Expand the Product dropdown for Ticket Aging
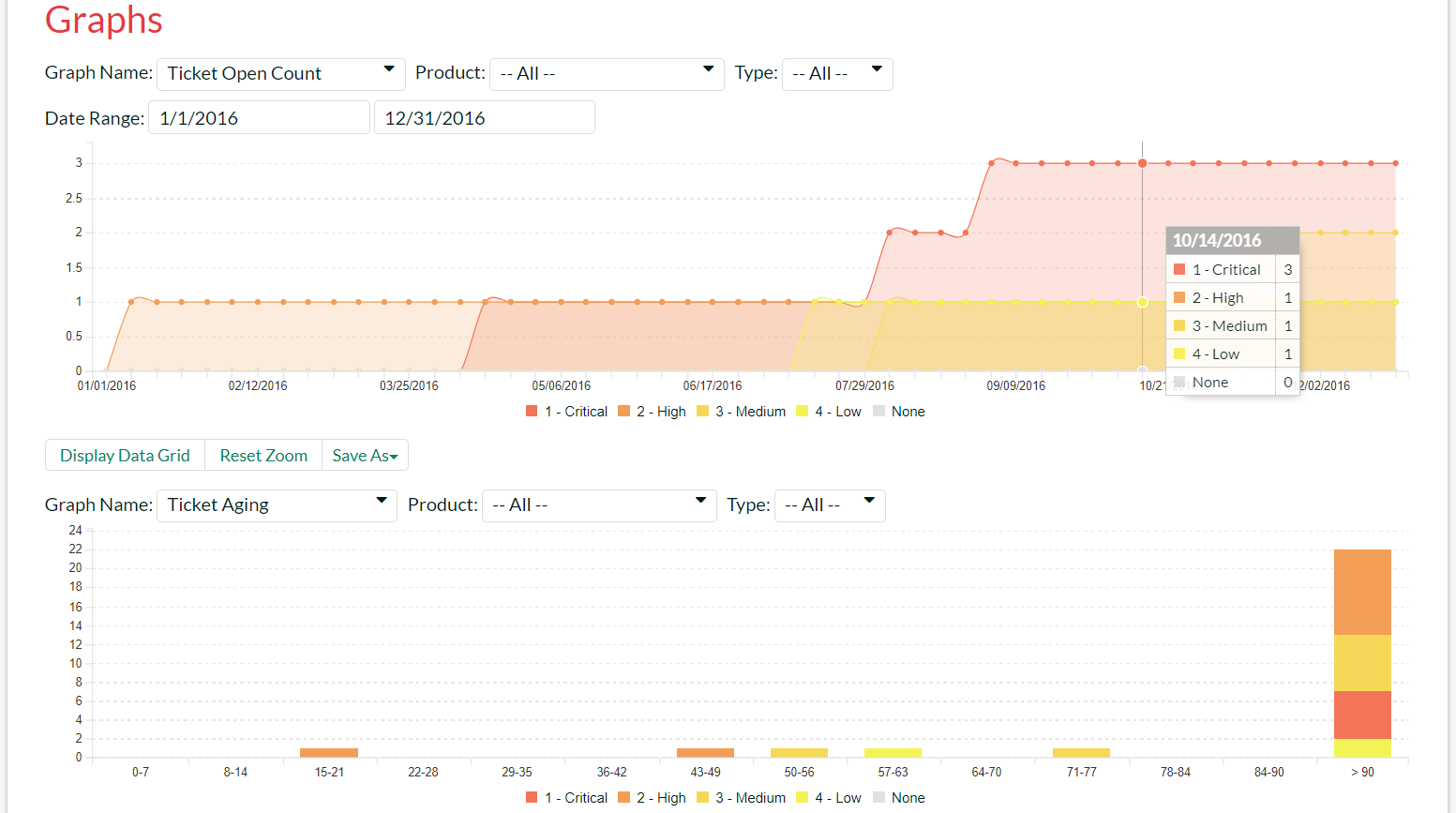This screenshot has width=1456, height=813. click(598, 505)
